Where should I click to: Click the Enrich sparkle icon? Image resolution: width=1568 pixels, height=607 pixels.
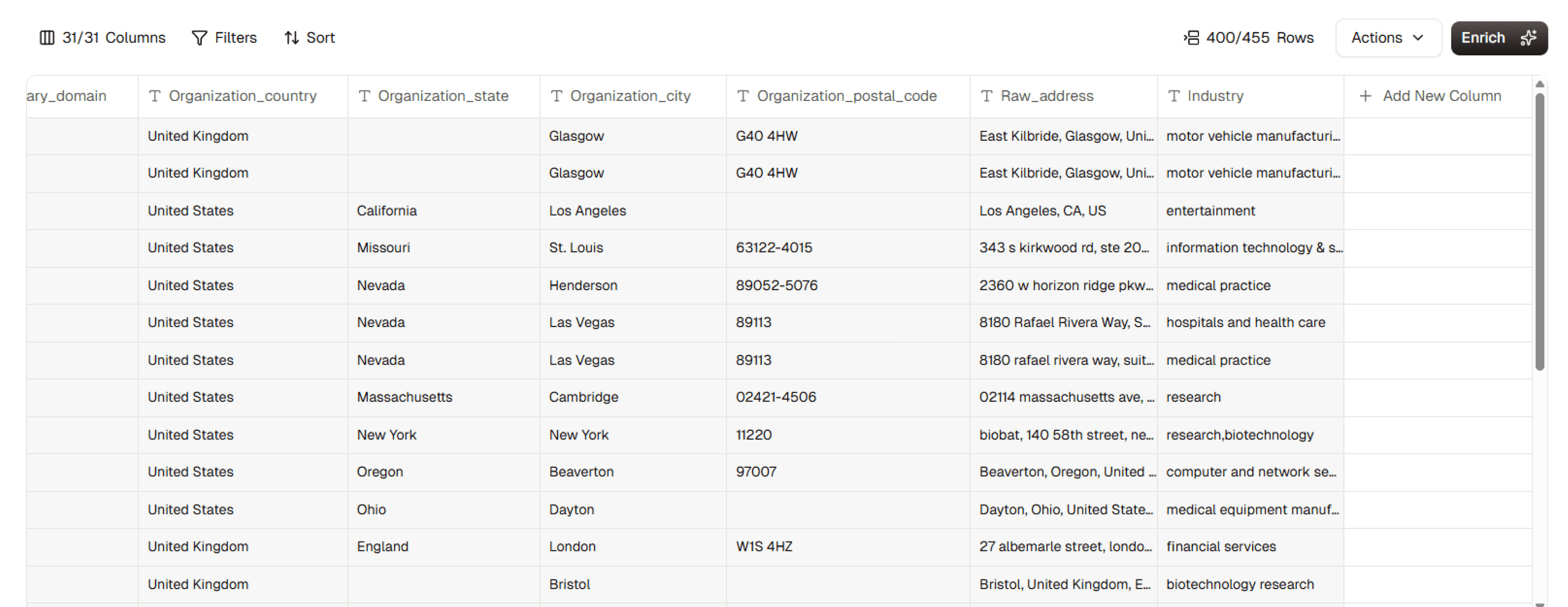1529,38
